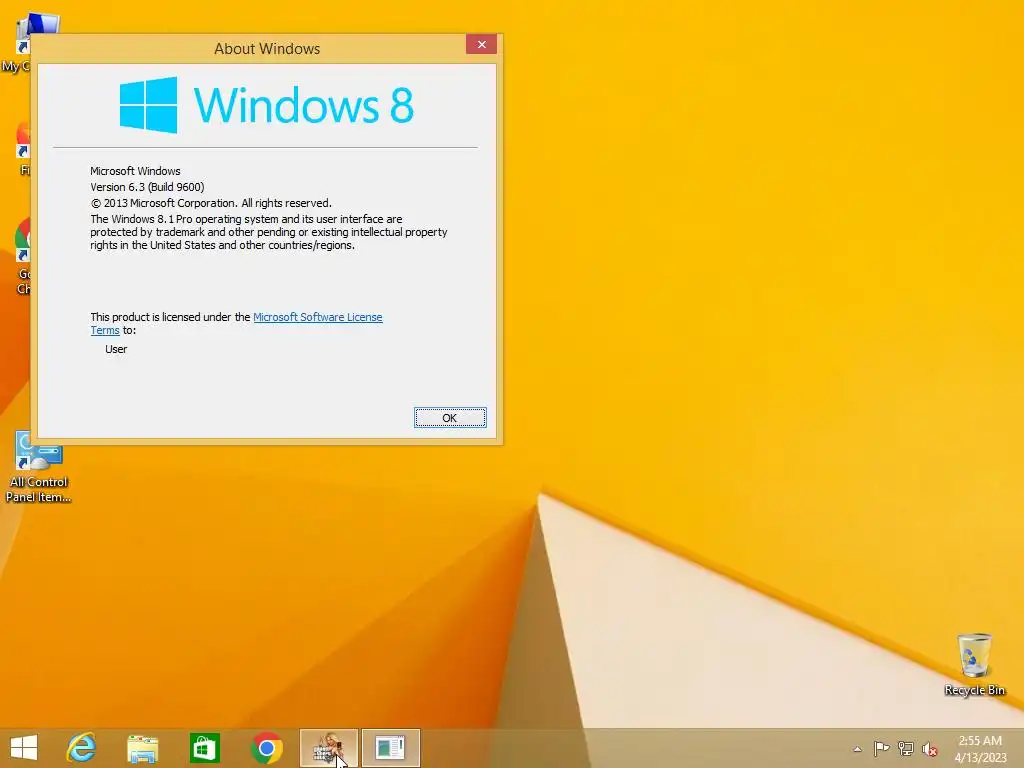This screenshot has height=768, width=1024.
Task: Open the Microsoft Software License link
Action: coord(317,317)
